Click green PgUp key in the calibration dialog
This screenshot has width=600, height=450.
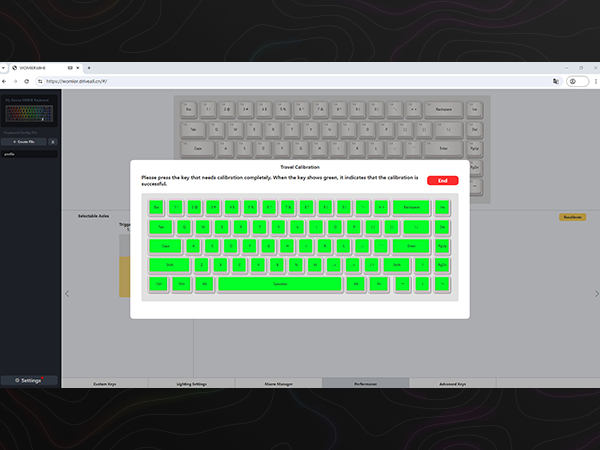pyautogui.click(x=442, y=246)
